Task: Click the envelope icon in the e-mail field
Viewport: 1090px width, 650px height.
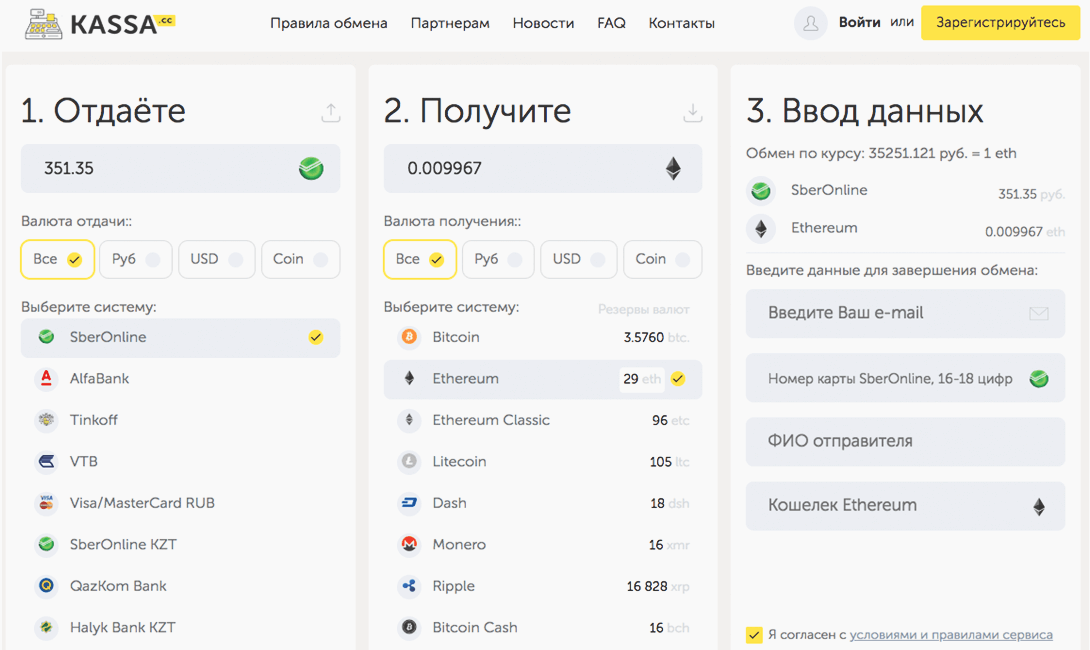Action: 1039,314
